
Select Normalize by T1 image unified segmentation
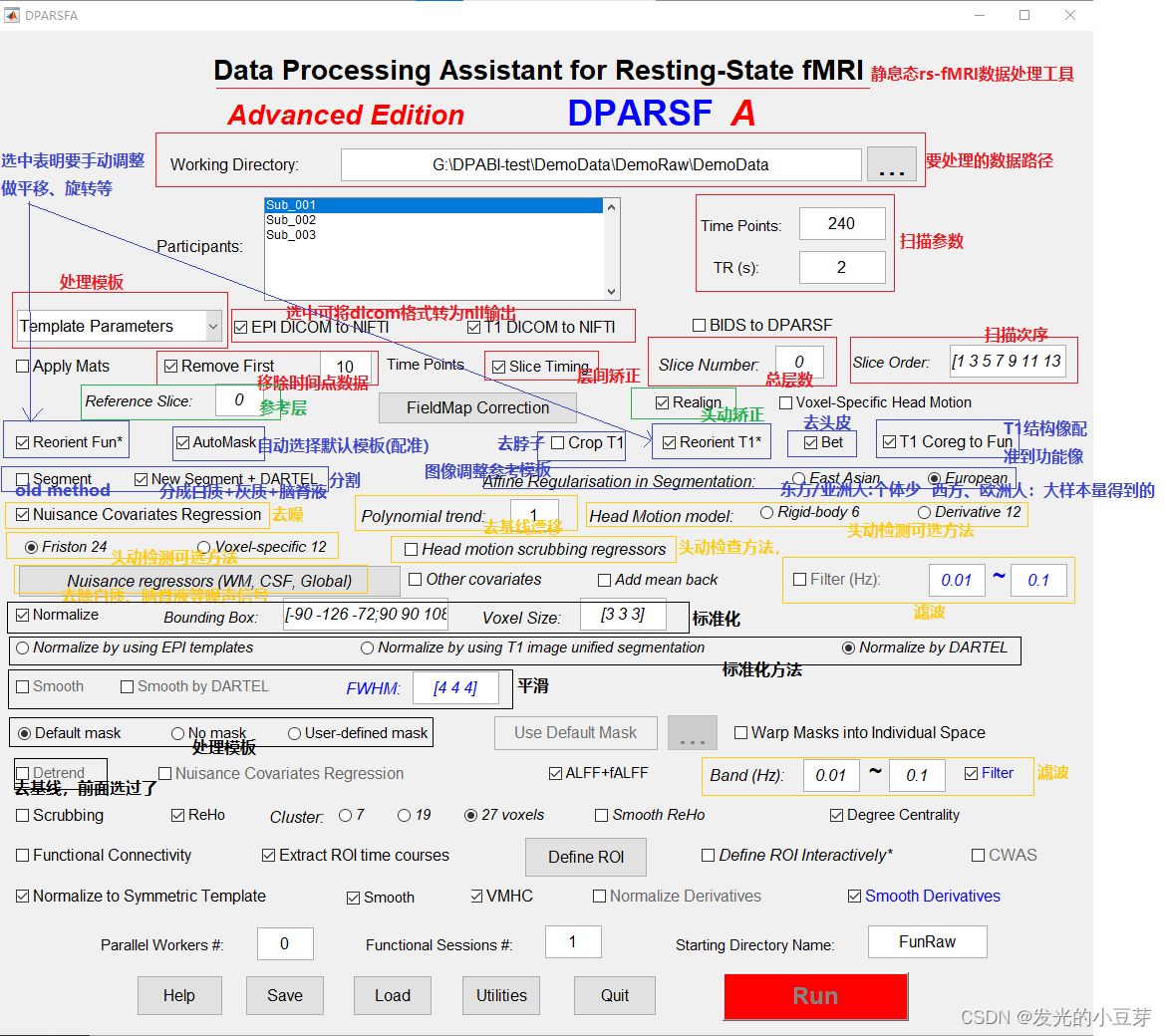click(x=367, y=648)
